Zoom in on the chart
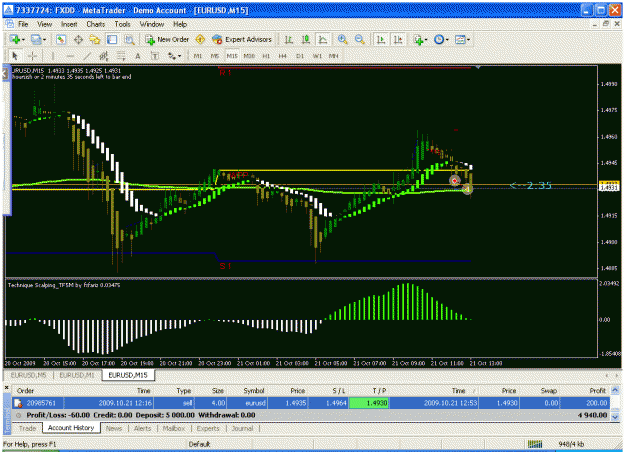 tap(342, 39)
